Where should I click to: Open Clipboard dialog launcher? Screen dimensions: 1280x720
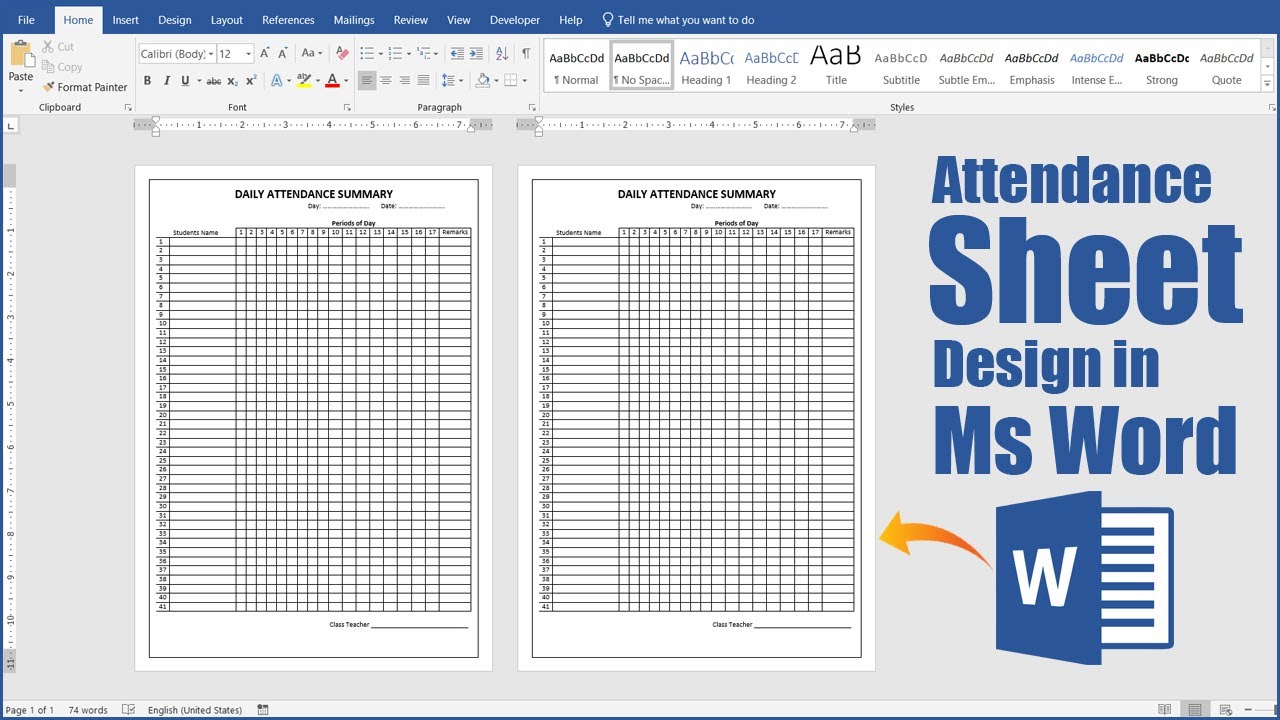coord(126,107)
